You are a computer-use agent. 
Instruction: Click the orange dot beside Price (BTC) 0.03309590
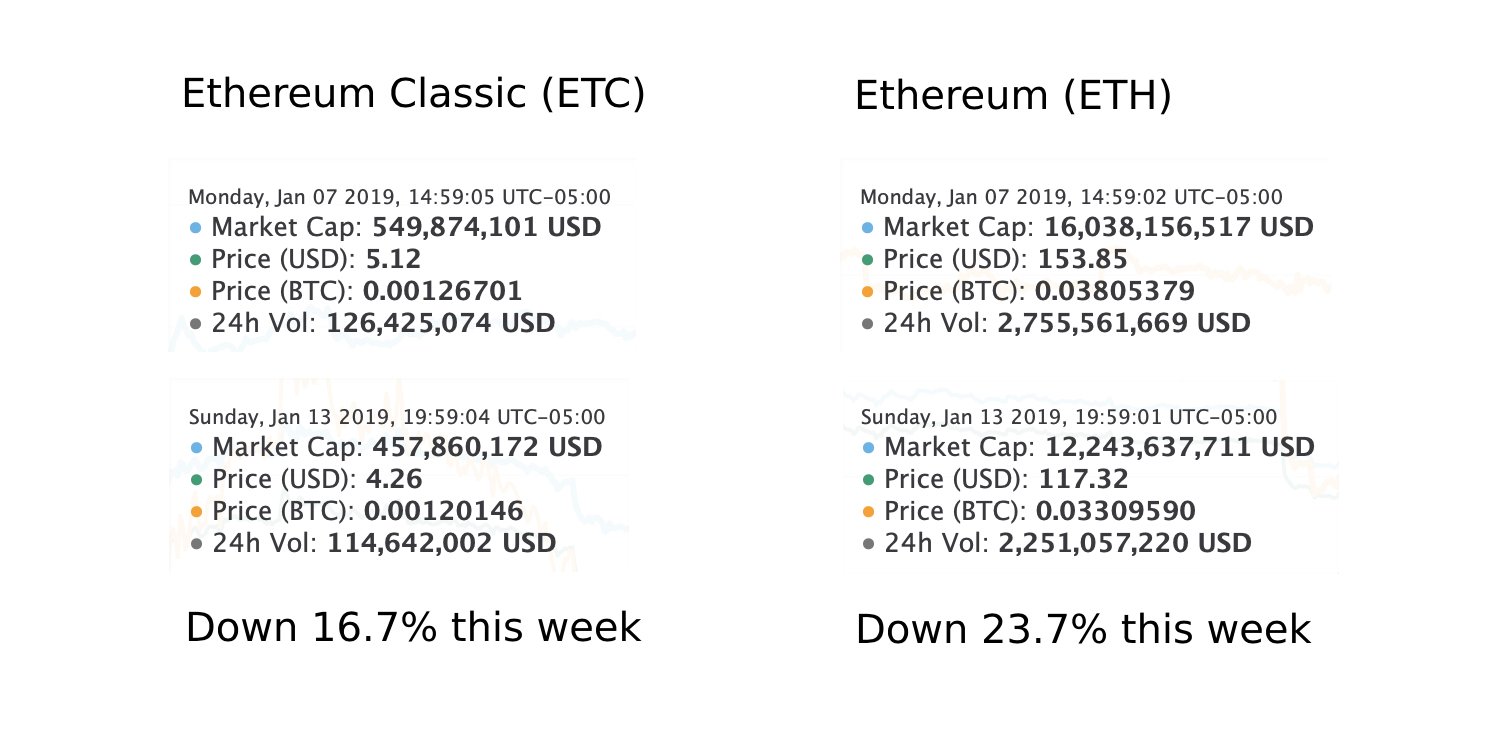tap(867, 511)
